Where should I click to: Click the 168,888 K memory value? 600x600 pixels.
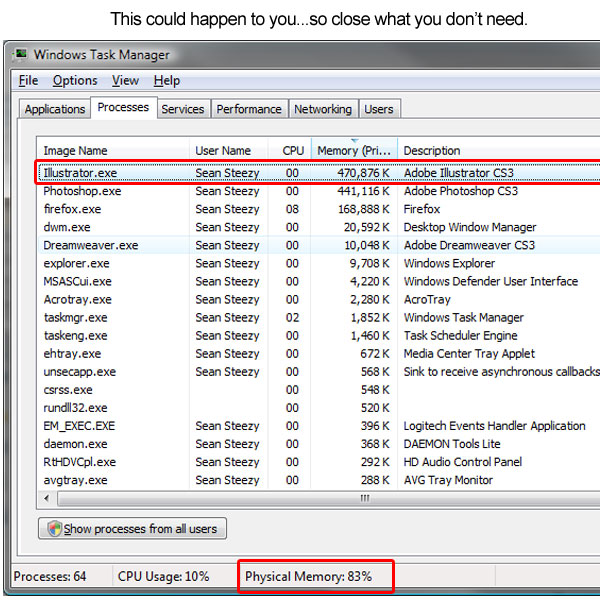pyautogui.click(x=364, y=209)
